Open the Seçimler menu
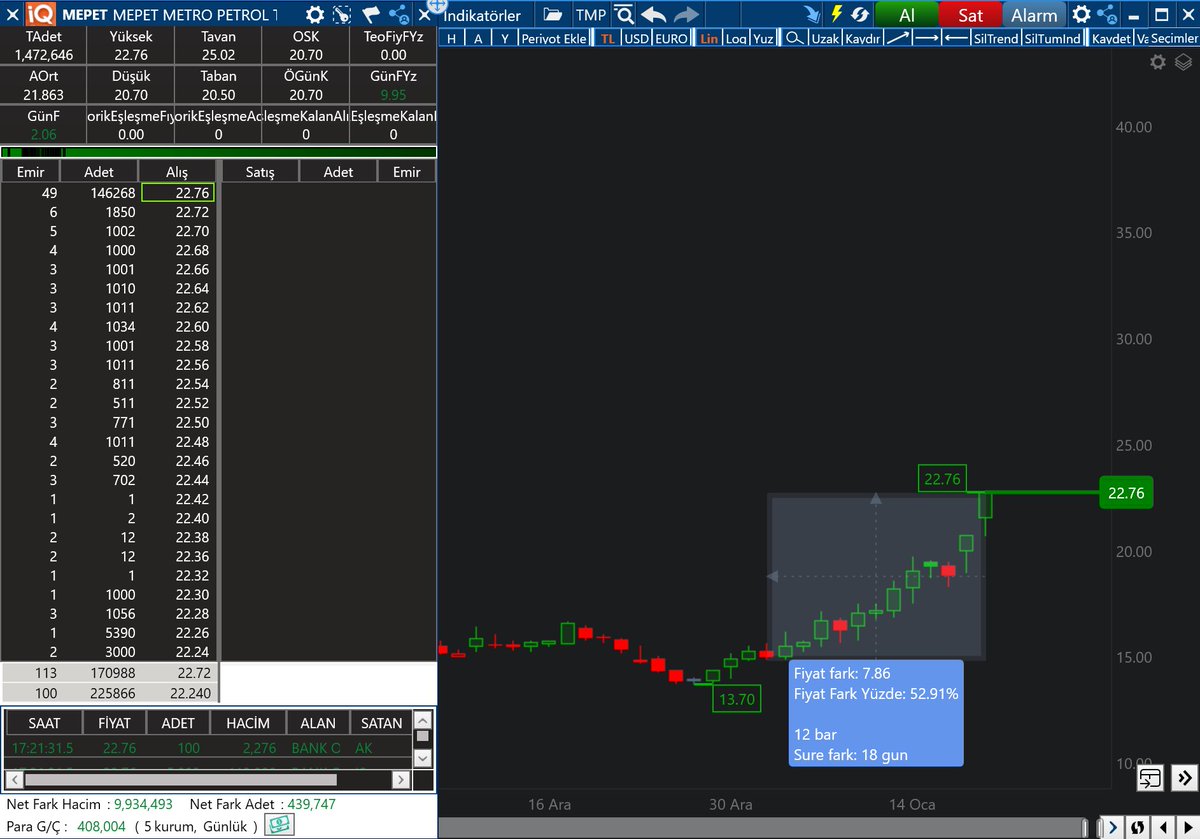 click(1173, 38)
